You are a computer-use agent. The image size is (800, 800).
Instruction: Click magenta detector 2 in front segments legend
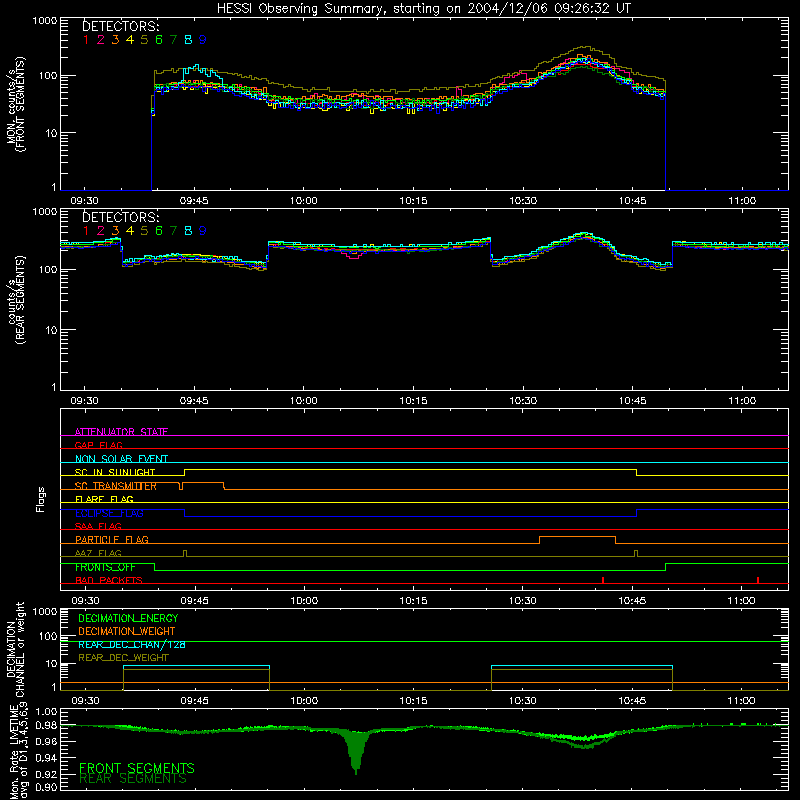(101, 40)
